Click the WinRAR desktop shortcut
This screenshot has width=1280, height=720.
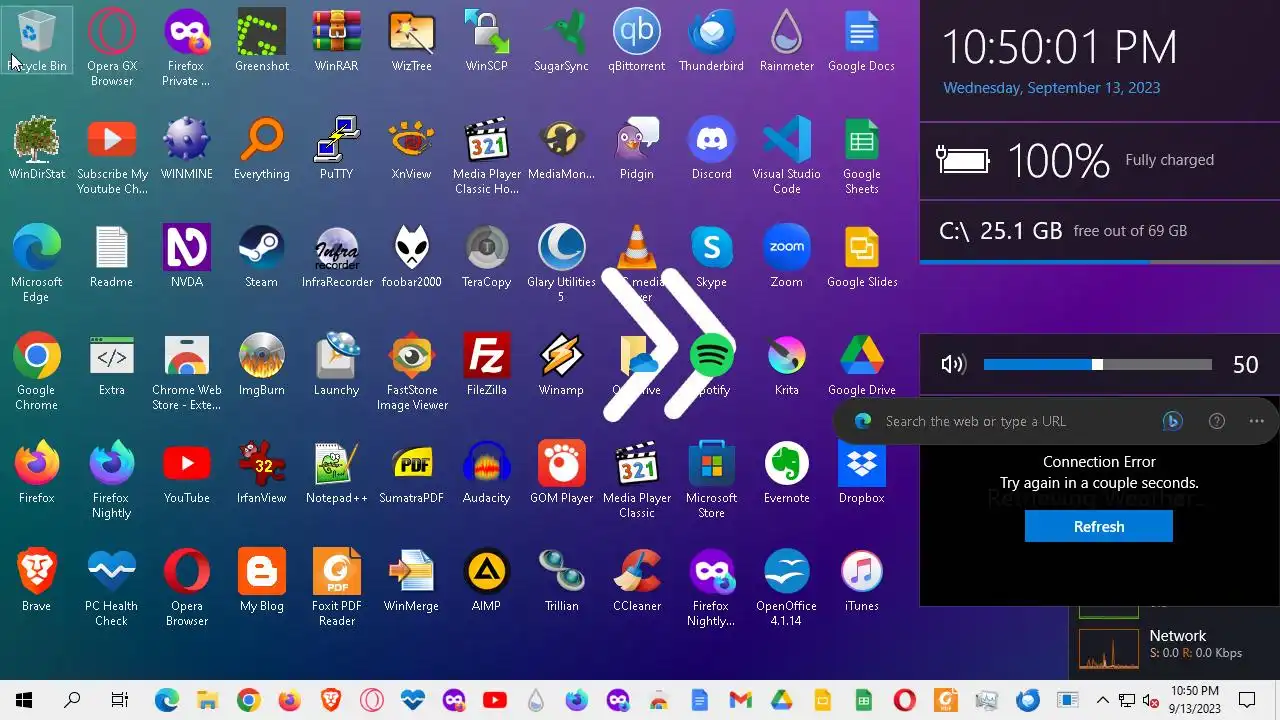click(337, 40)
